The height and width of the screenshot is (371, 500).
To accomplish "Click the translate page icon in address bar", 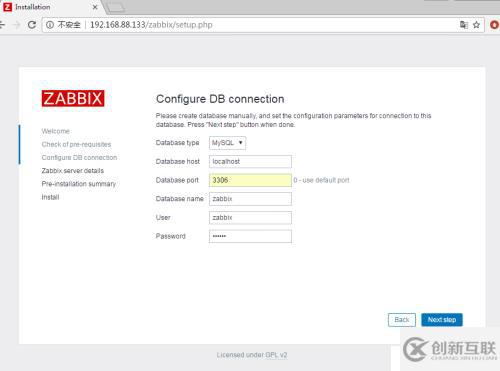I will (x=464, y=25).
